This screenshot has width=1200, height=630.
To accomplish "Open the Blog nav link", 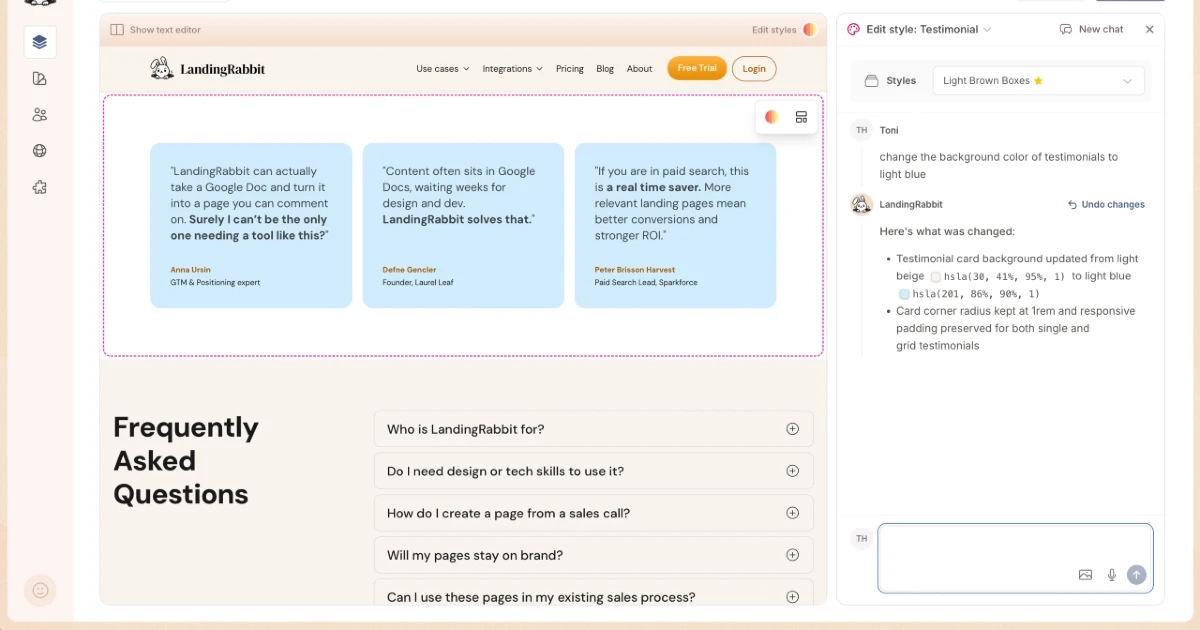I will [x=605, y=69].
